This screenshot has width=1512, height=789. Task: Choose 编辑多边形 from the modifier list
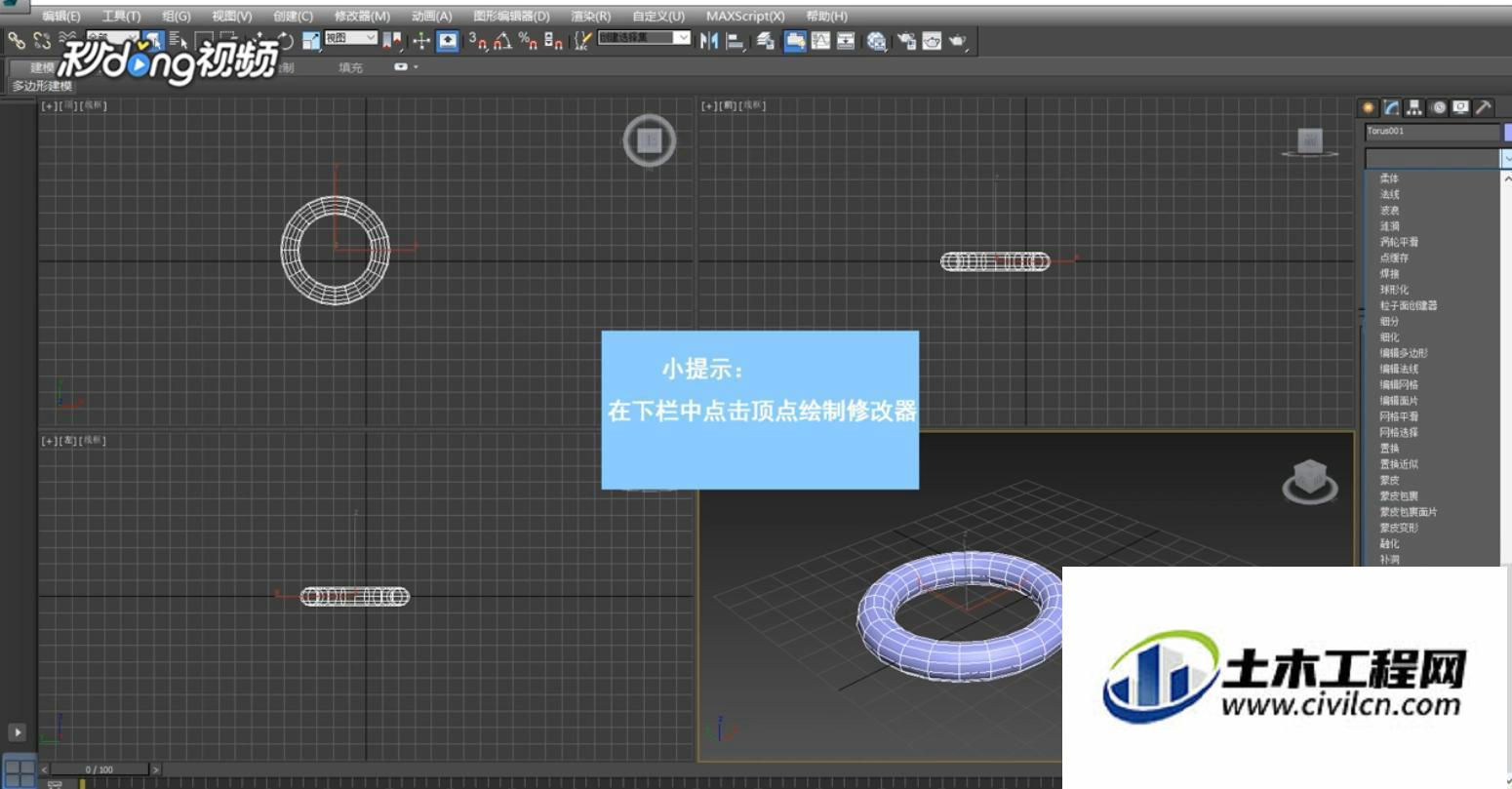pyautogui.click(x=1403, y=353)
